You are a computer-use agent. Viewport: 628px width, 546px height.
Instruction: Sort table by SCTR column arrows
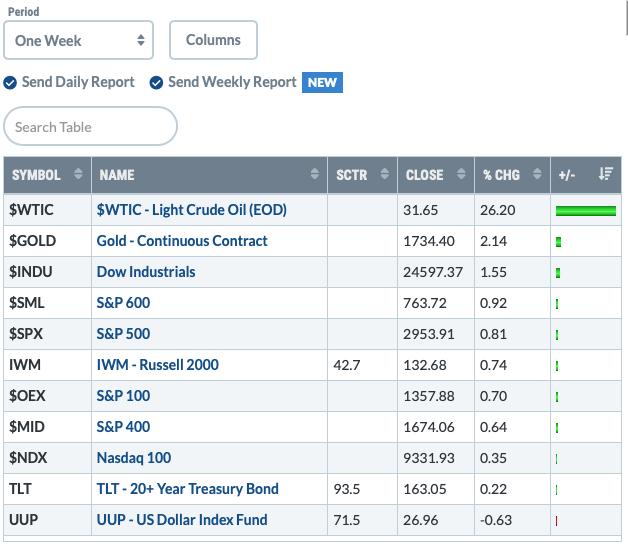pyautogui.click(x=384, y=174)
